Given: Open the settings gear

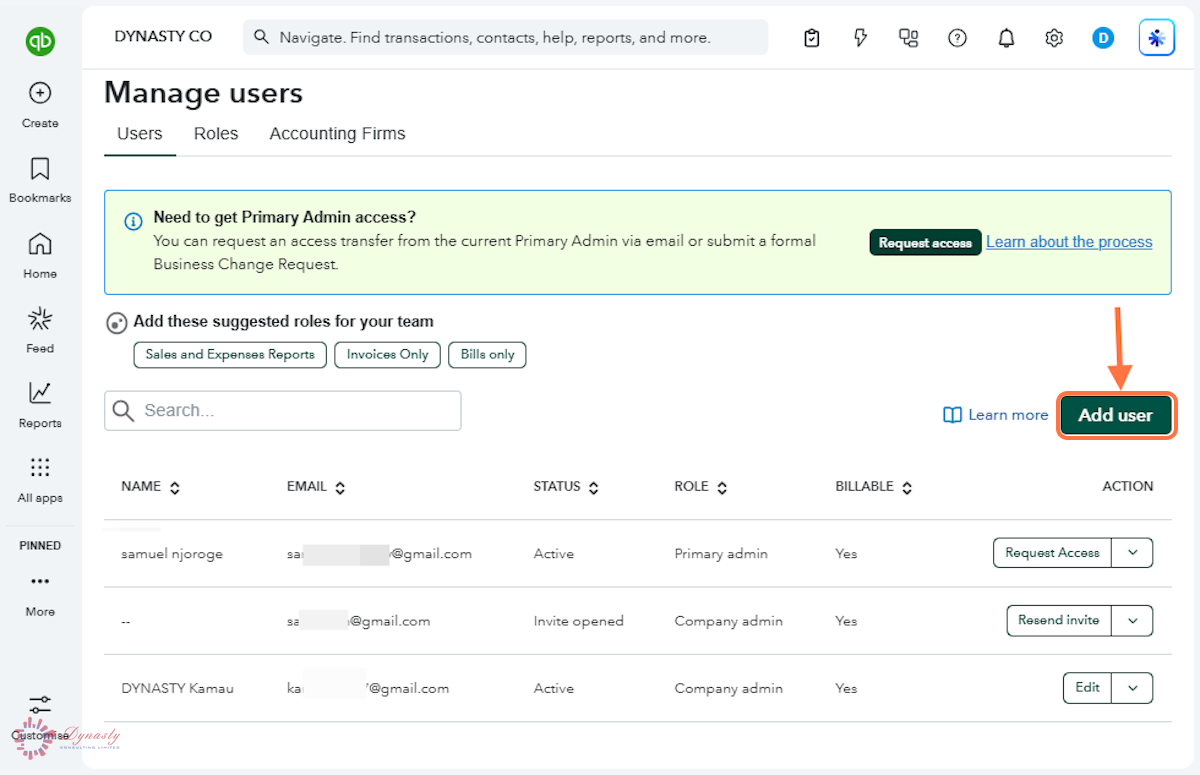Looking at the screenshot, I should (x=1054, y=38).
